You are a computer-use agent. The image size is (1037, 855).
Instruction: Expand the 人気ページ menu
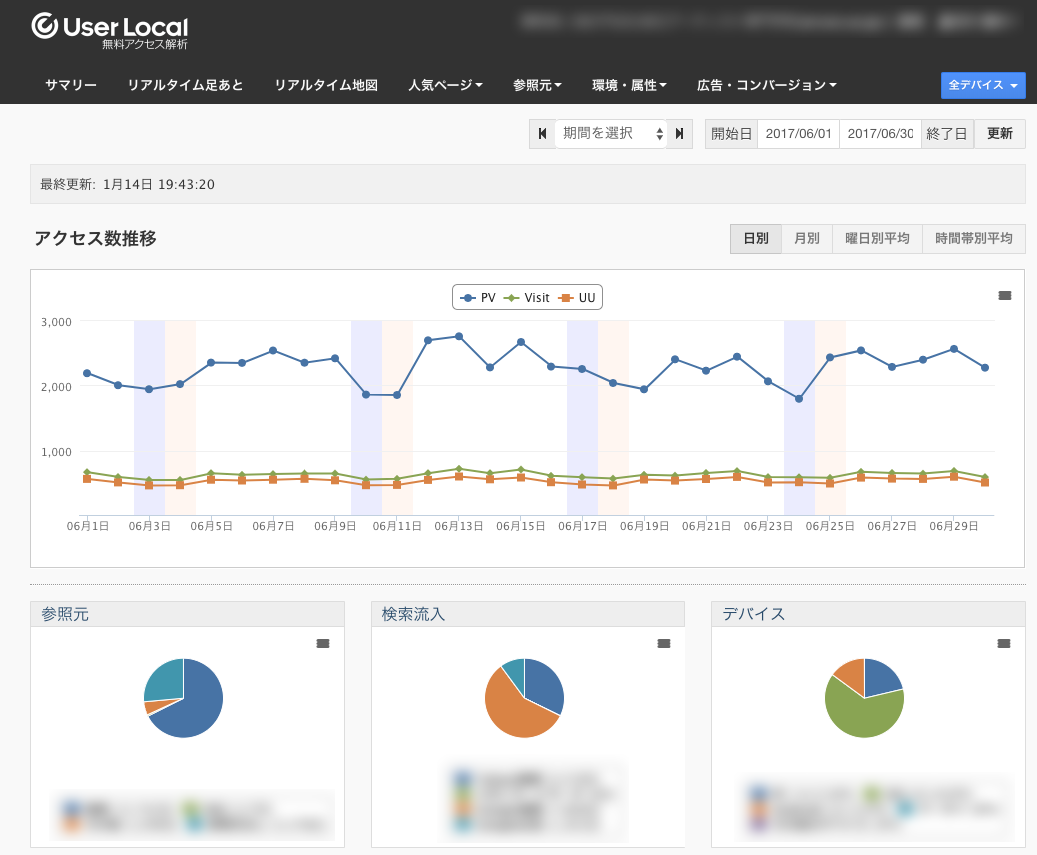coord(445,86)
